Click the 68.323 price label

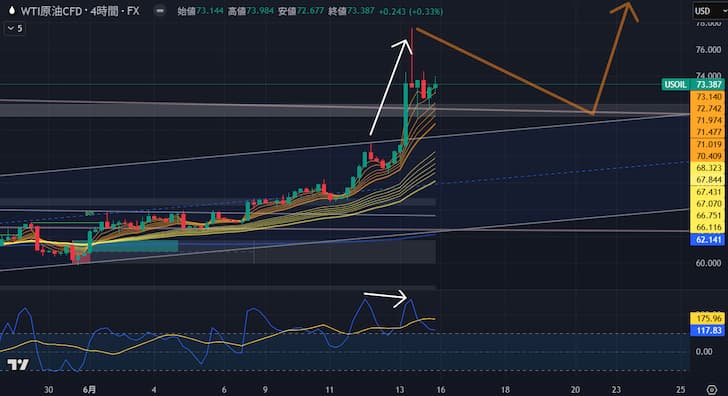coord(708,168)
